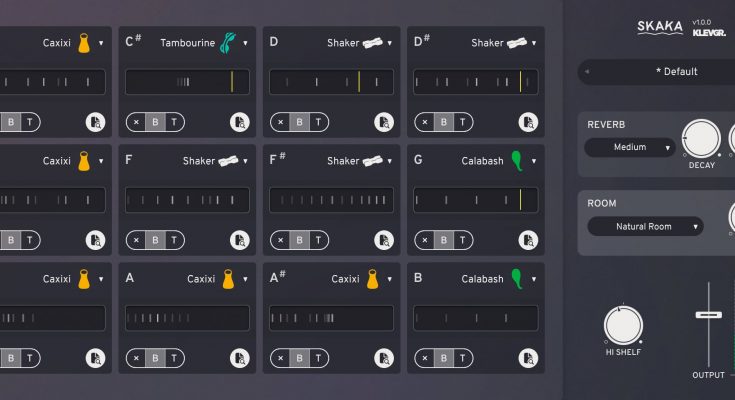Open sample browser on C# Tambourine pad
Image resolution: width=735 pixels, height=400 pixels.
(x=239, y=122)
